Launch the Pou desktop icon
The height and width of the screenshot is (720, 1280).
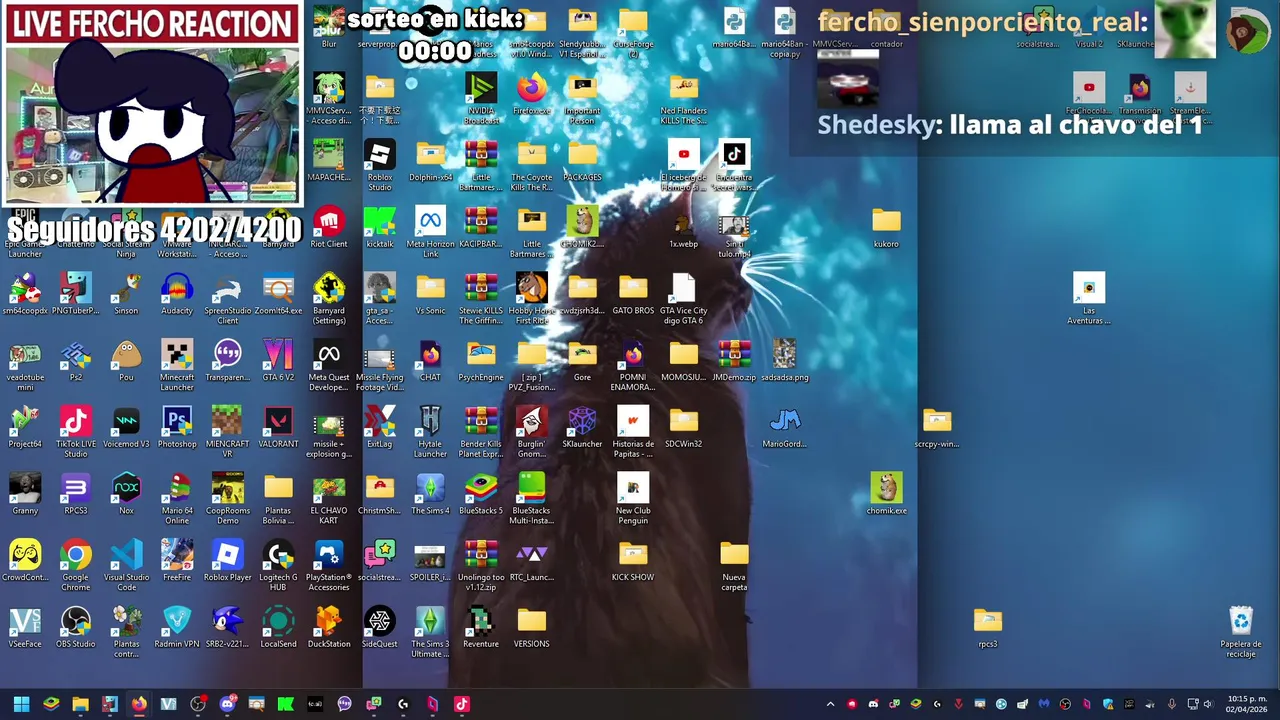pos(126,360)
